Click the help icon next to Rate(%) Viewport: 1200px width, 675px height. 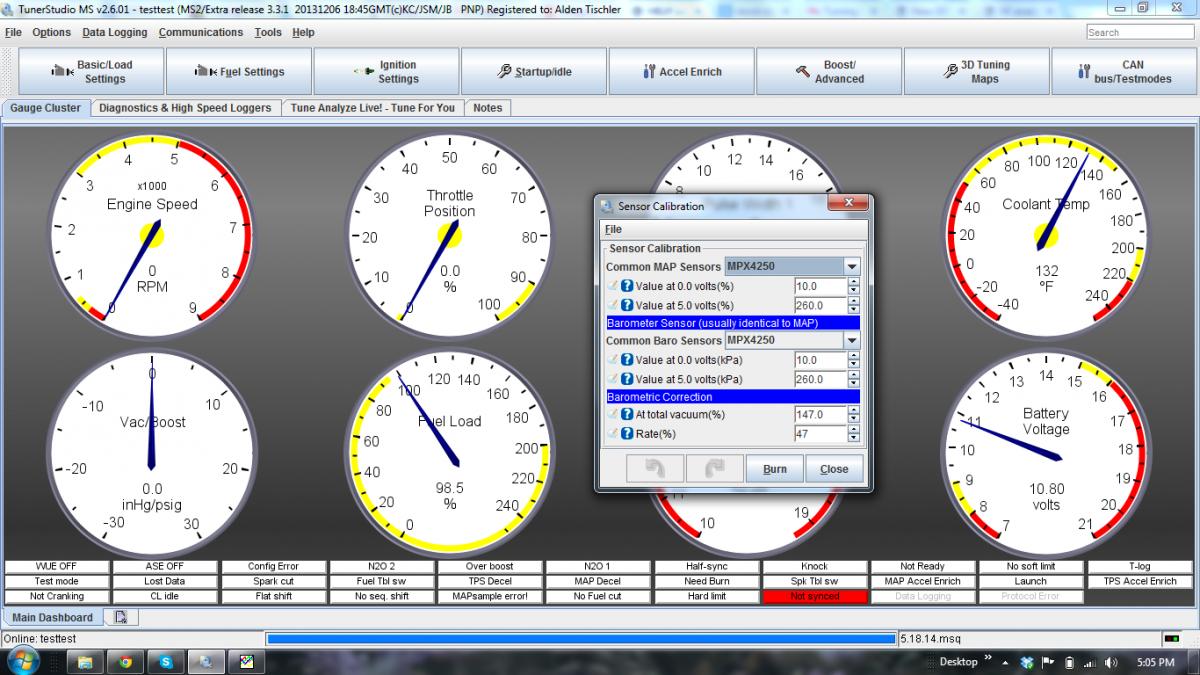coord(627,434)
